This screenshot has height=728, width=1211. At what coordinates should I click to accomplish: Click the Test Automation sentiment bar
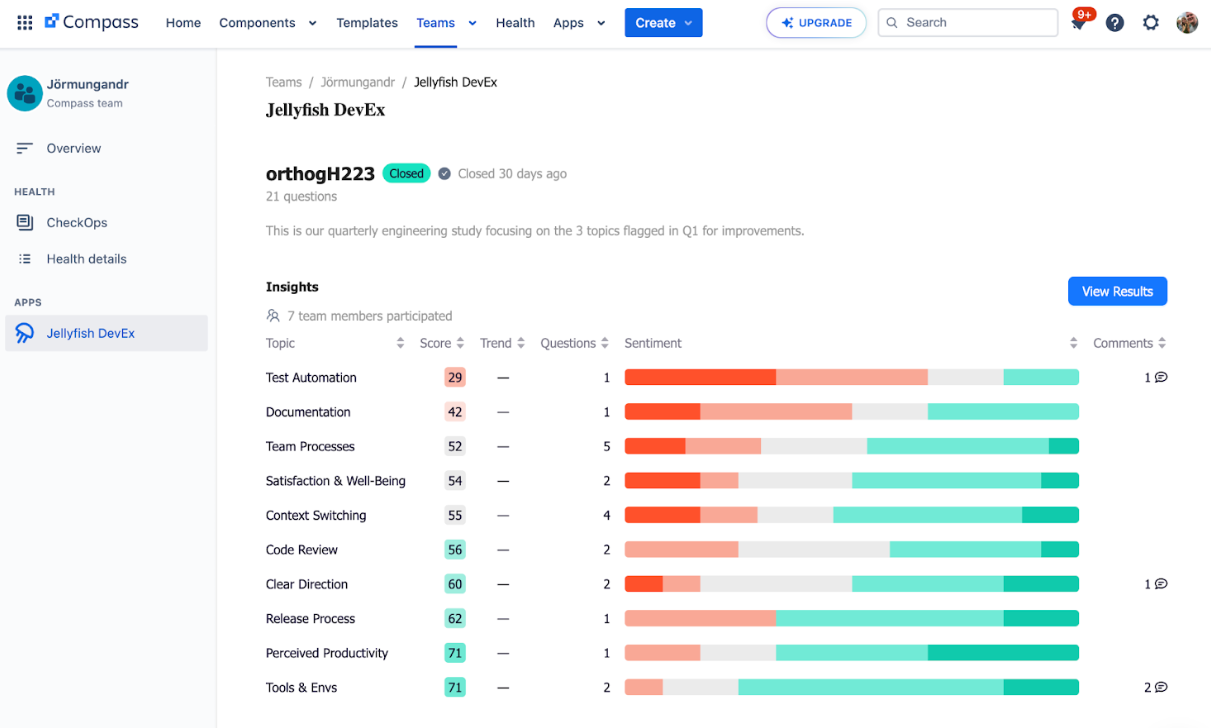tap(850, 377)
